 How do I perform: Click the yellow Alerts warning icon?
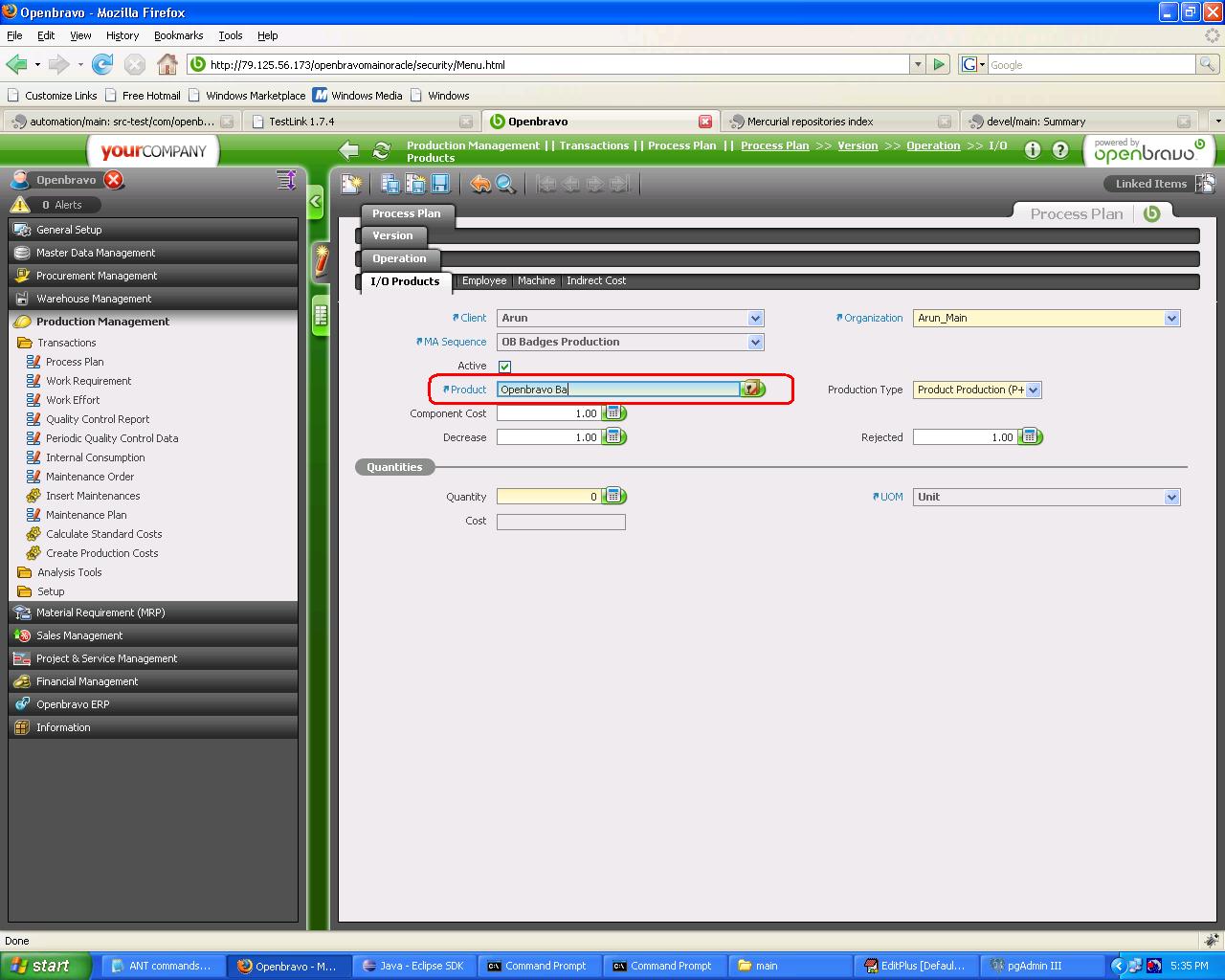tap(20, 204)
